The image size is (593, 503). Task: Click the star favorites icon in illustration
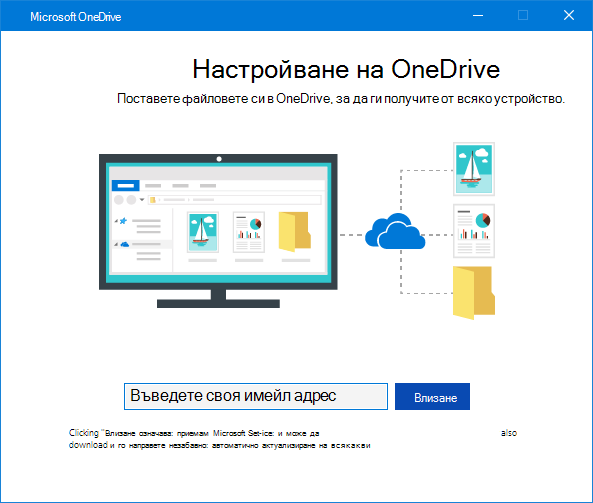click(x=123, y=221)
